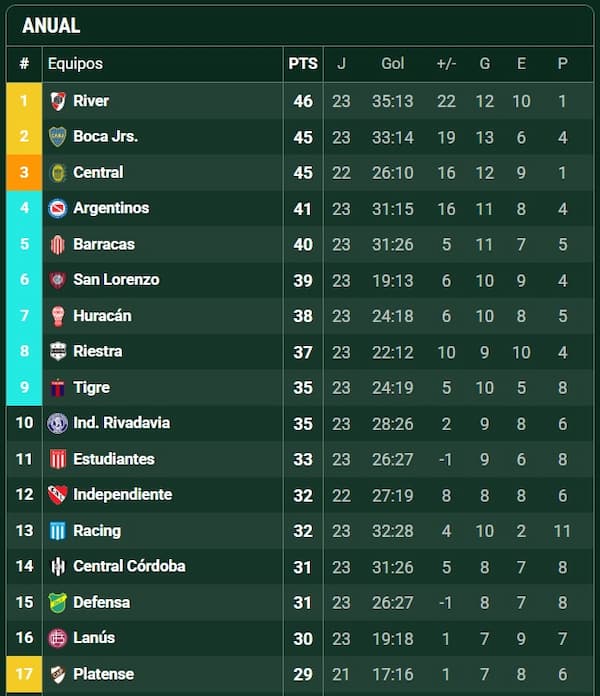Click the Tigre team badge
The width and height of the screenshot is (600, 696).
[x=58, y=388]
